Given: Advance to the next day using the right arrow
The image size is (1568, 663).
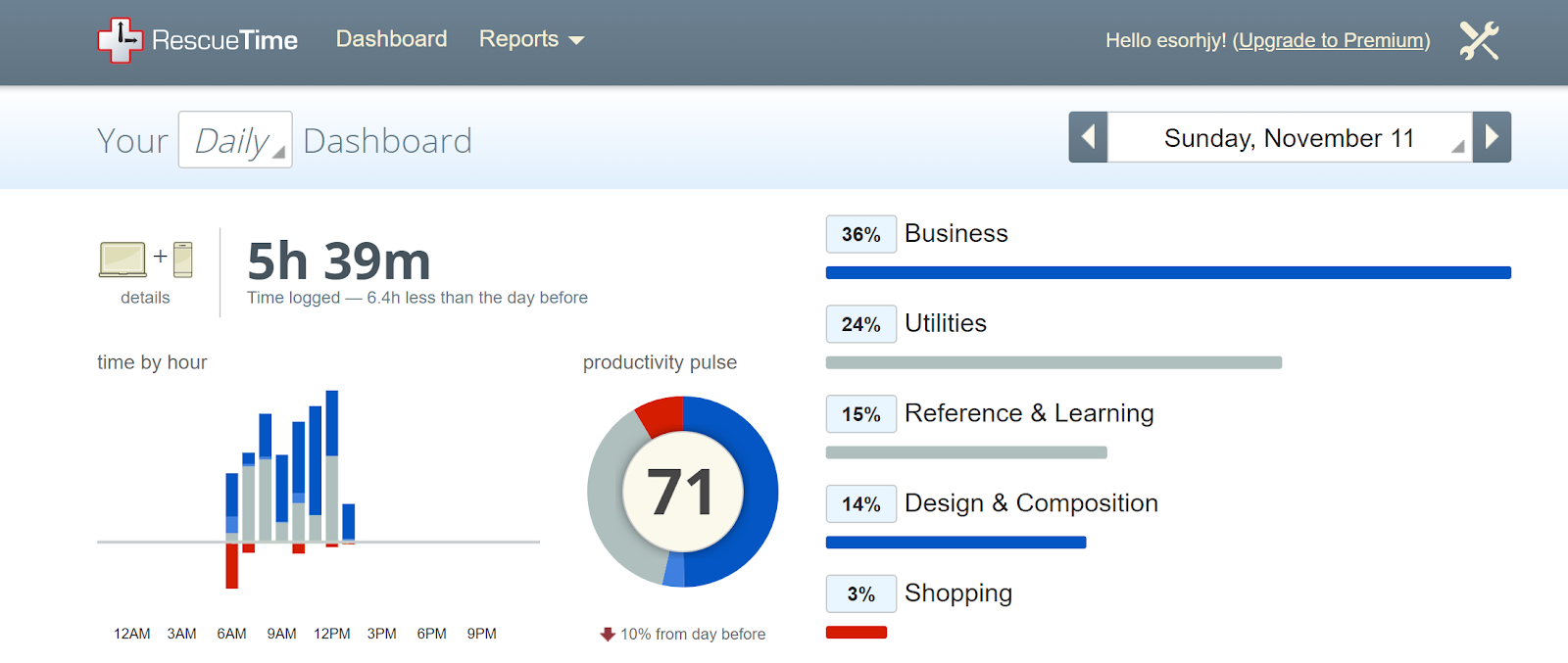Looking at the screenshot, I should coord(1492,137).
